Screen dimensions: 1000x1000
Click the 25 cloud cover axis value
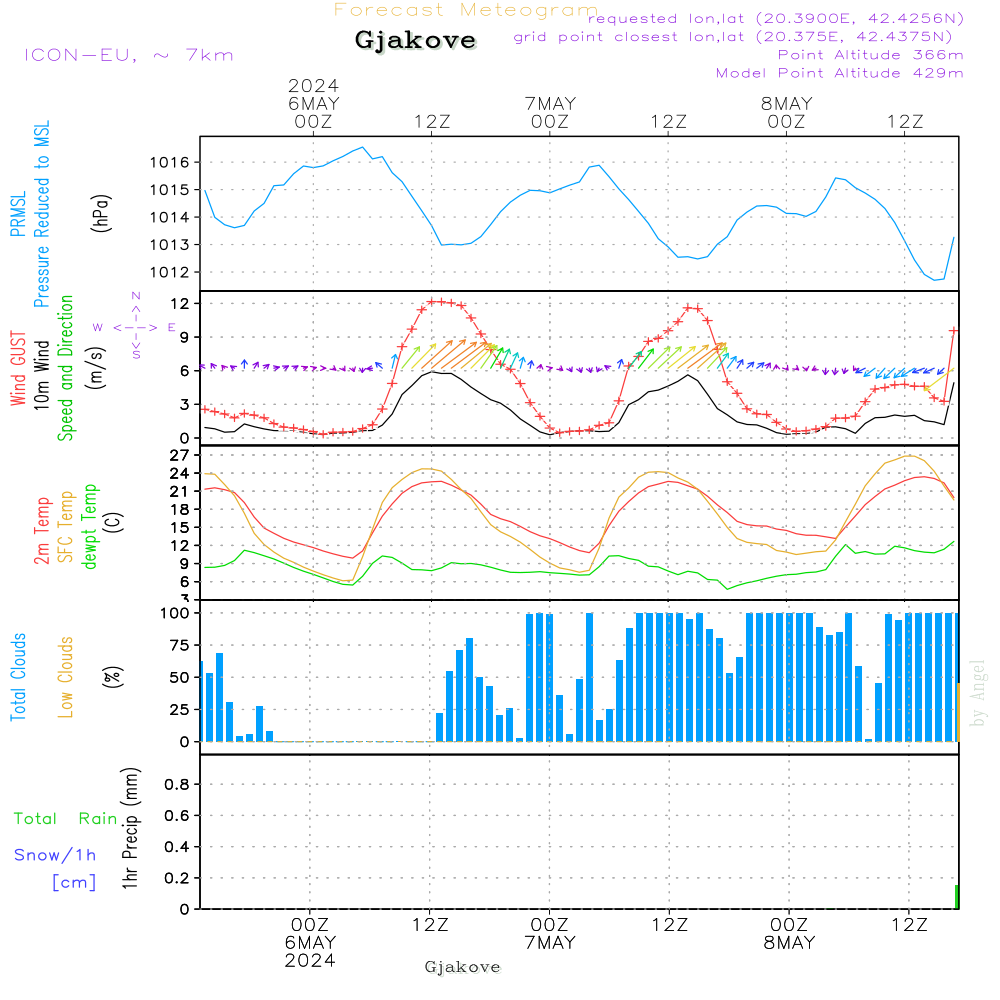point(180,710)
